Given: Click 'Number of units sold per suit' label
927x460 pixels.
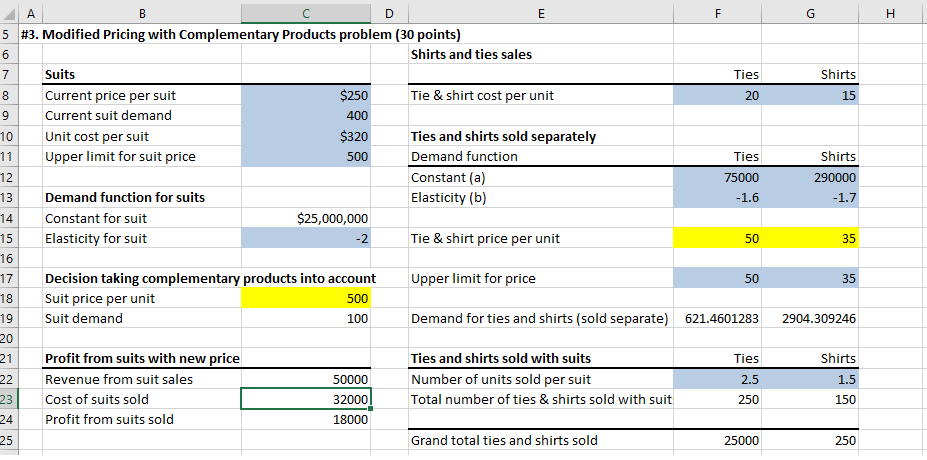Looking at the screenshot, I should 501,380.
